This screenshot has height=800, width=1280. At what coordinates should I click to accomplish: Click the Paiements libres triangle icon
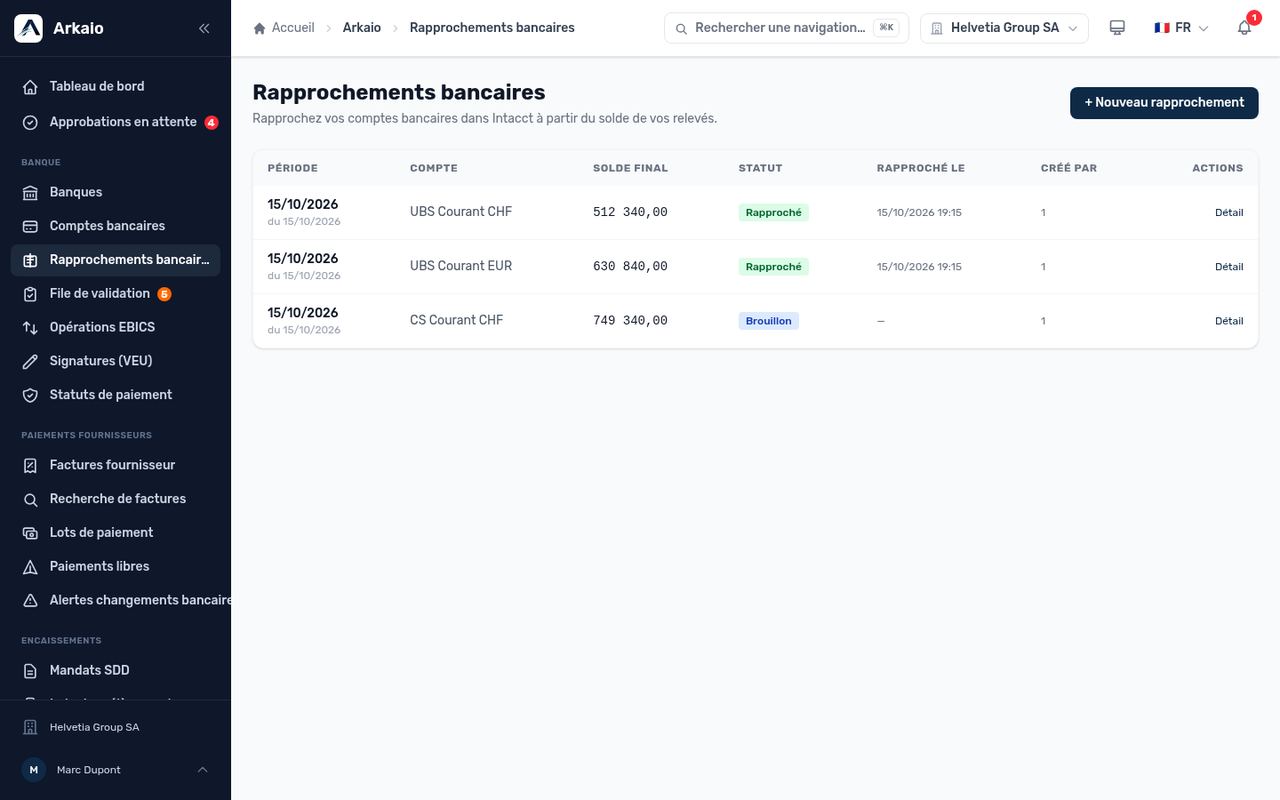pos(30,567)
